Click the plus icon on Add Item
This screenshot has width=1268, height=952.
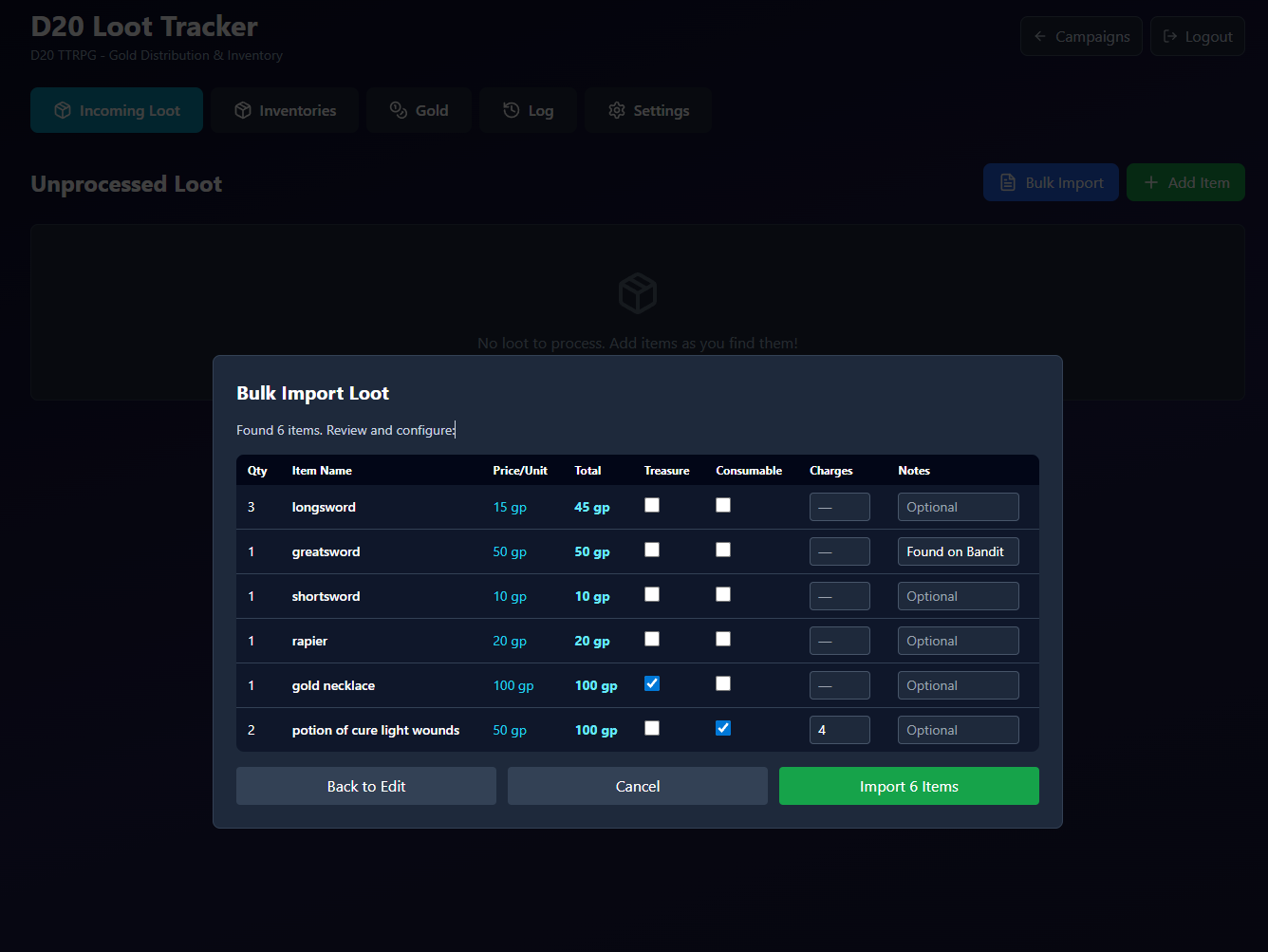[1151, 182]
